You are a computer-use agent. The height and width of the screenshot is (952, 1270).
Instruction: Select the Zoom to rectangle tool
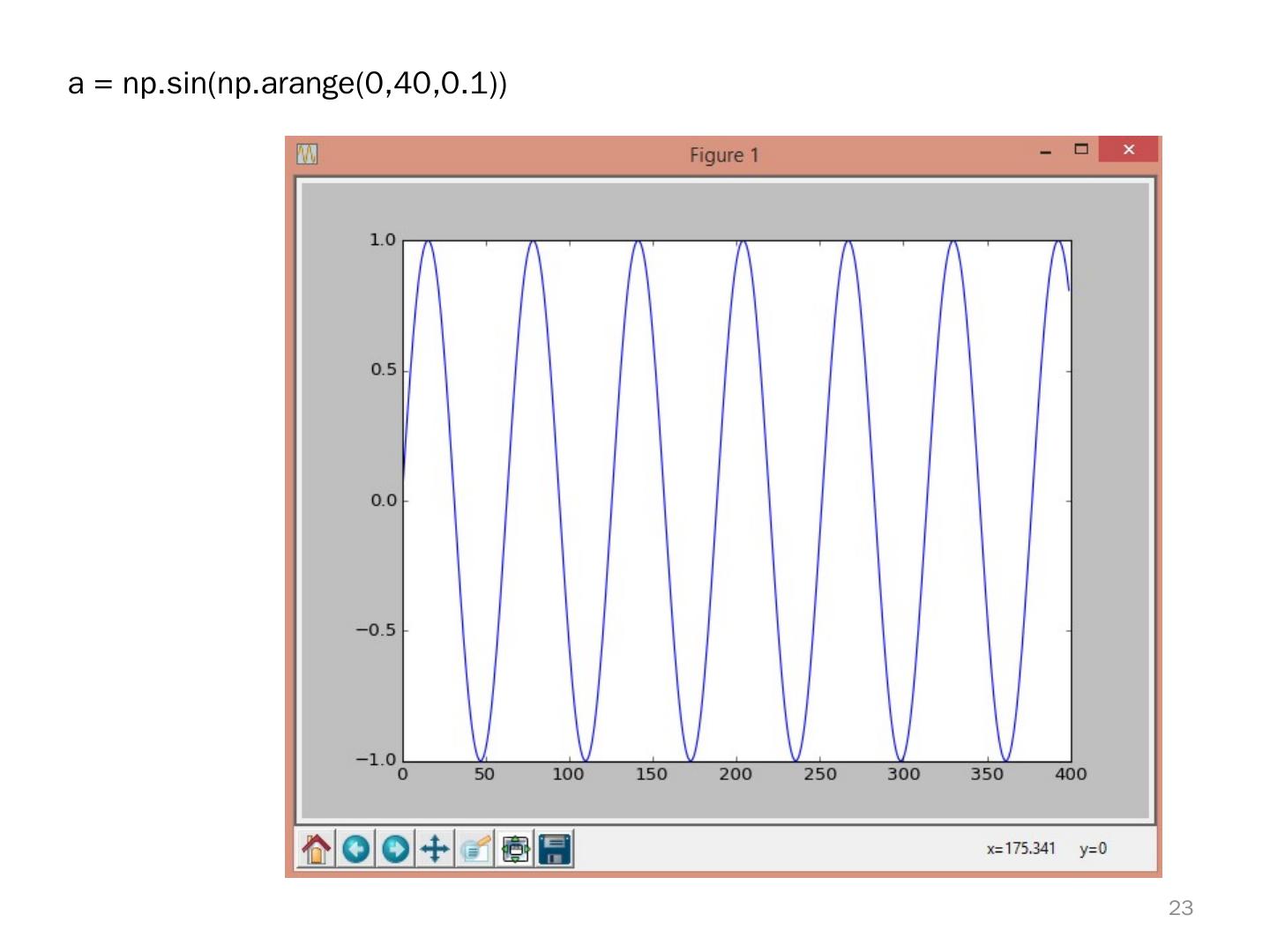475,849
